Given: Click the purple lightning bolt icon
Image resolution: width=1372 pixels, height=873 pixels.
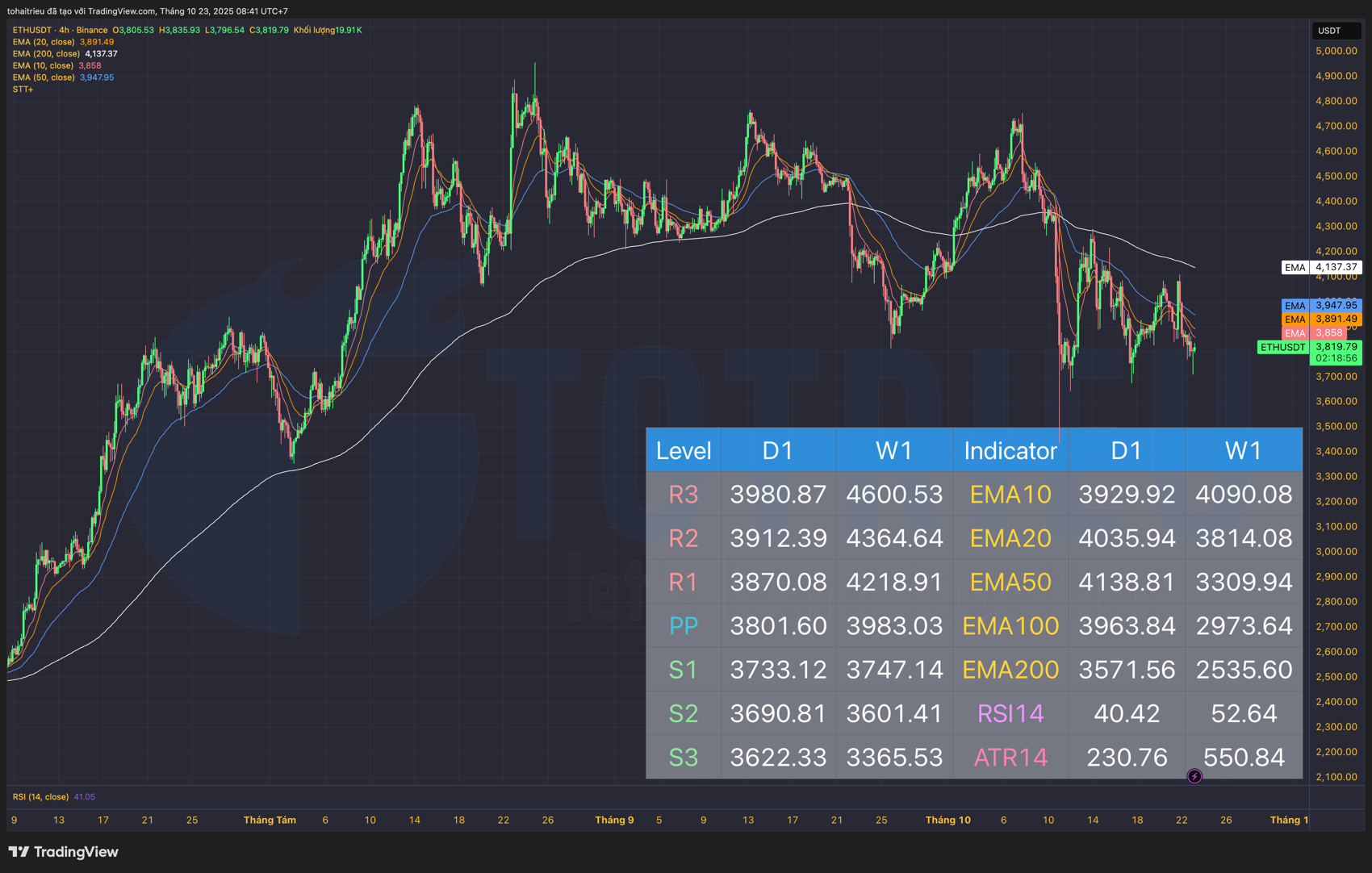Looking at the screenshot, I should pyautogui.click(x=1194, y=776).
